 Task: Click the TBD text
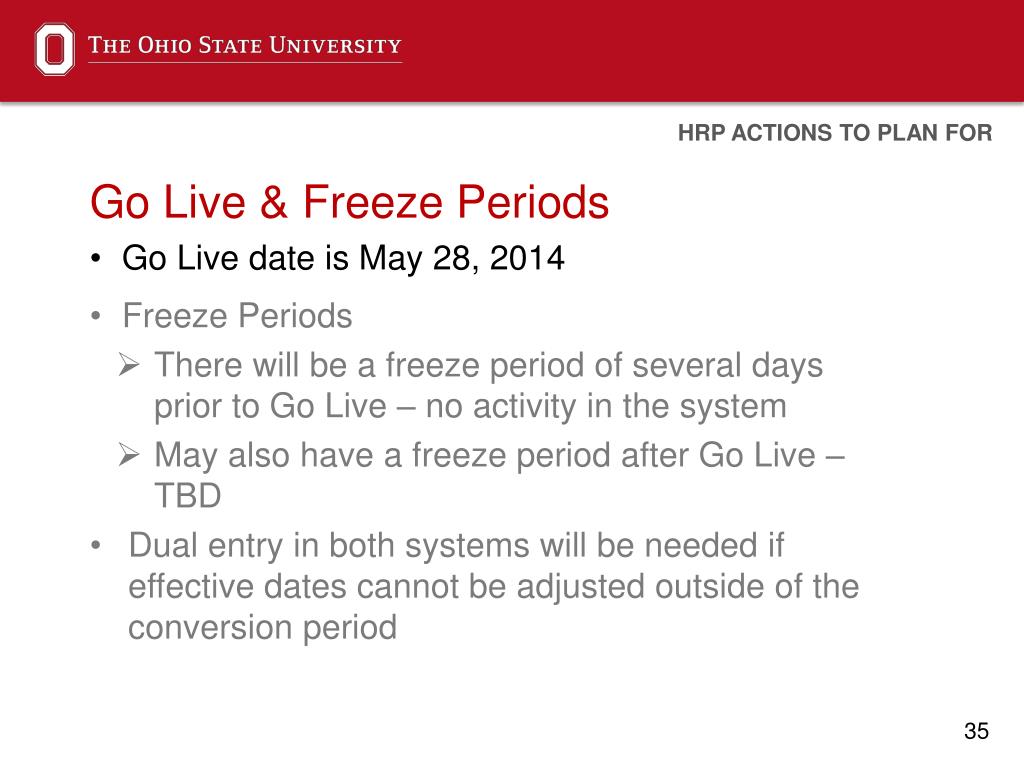[x=187, y=496]
